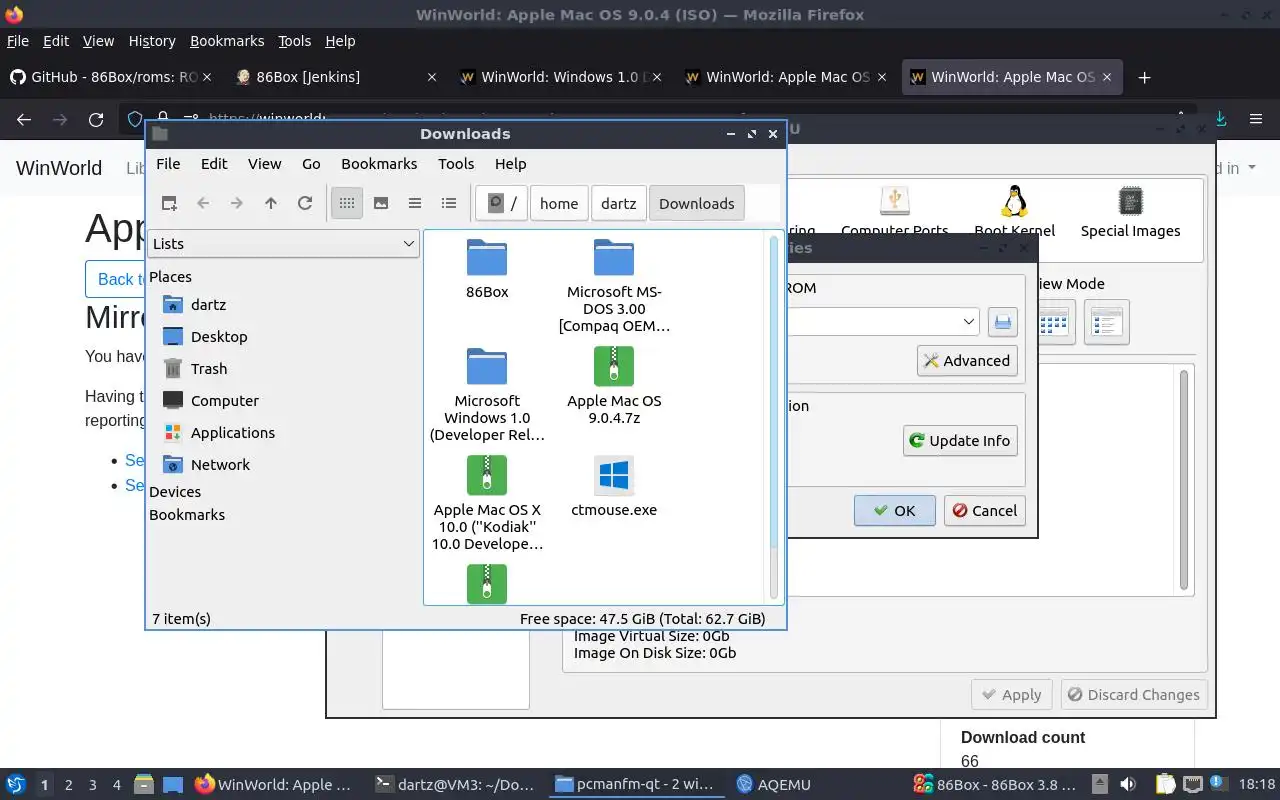1280x800 pixels.
Task: Open Applications in Places sidebar
Action: (233, 432)
